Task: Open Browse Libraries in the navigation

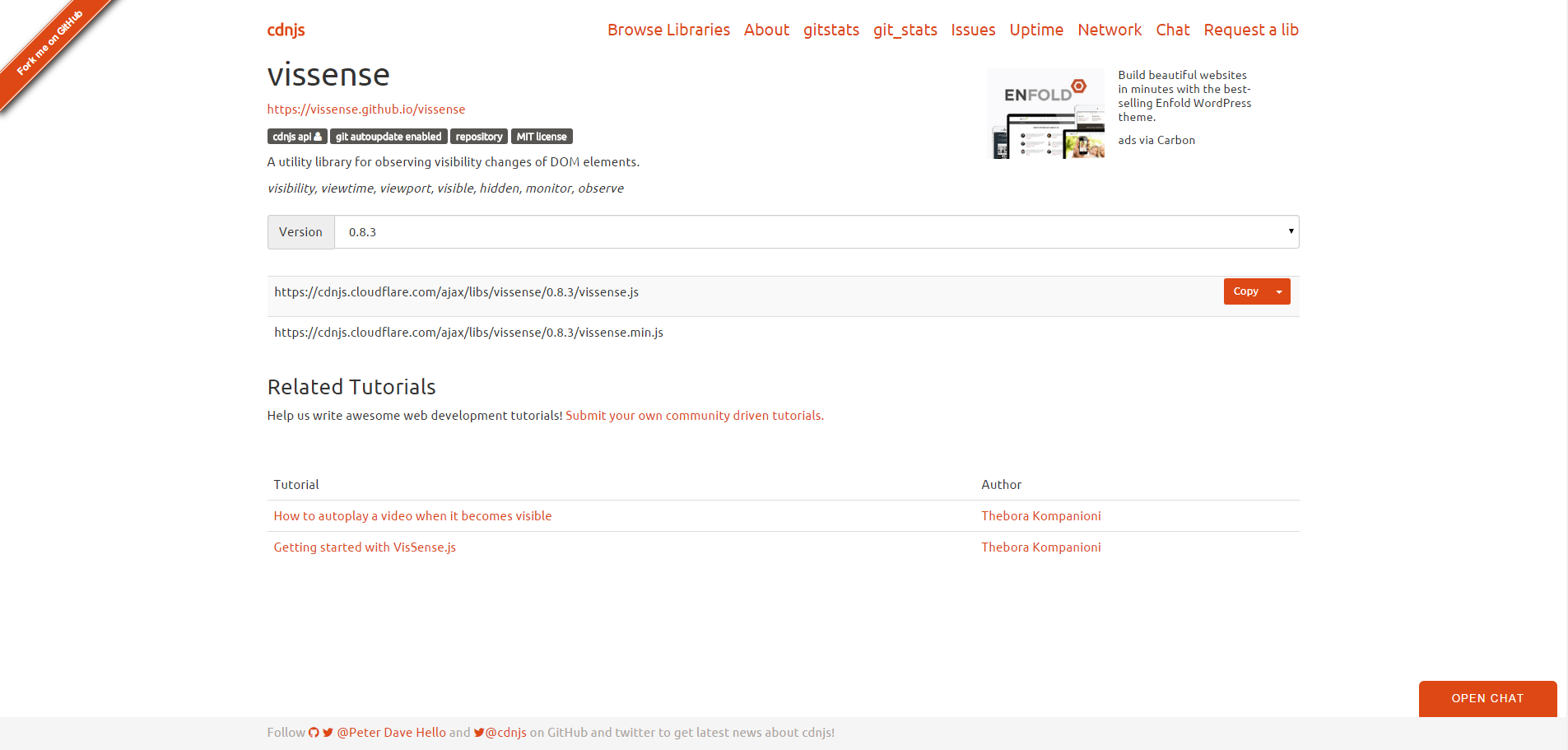Action: click(x=668, y=30)
